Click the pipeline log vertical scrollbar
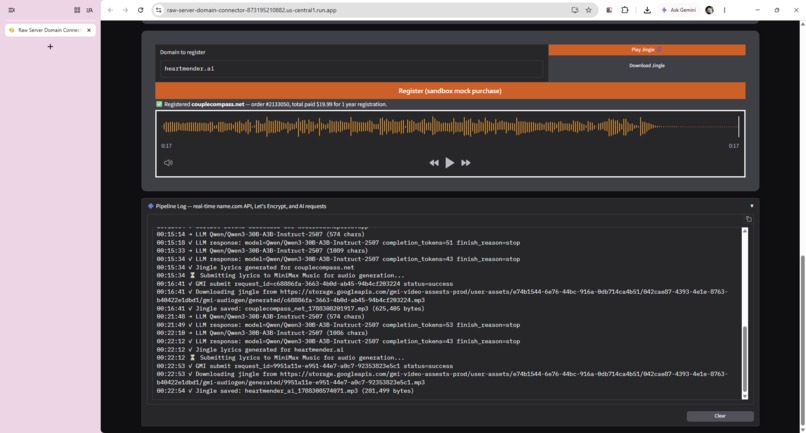 pyautogui.click(x=744, y=358)
